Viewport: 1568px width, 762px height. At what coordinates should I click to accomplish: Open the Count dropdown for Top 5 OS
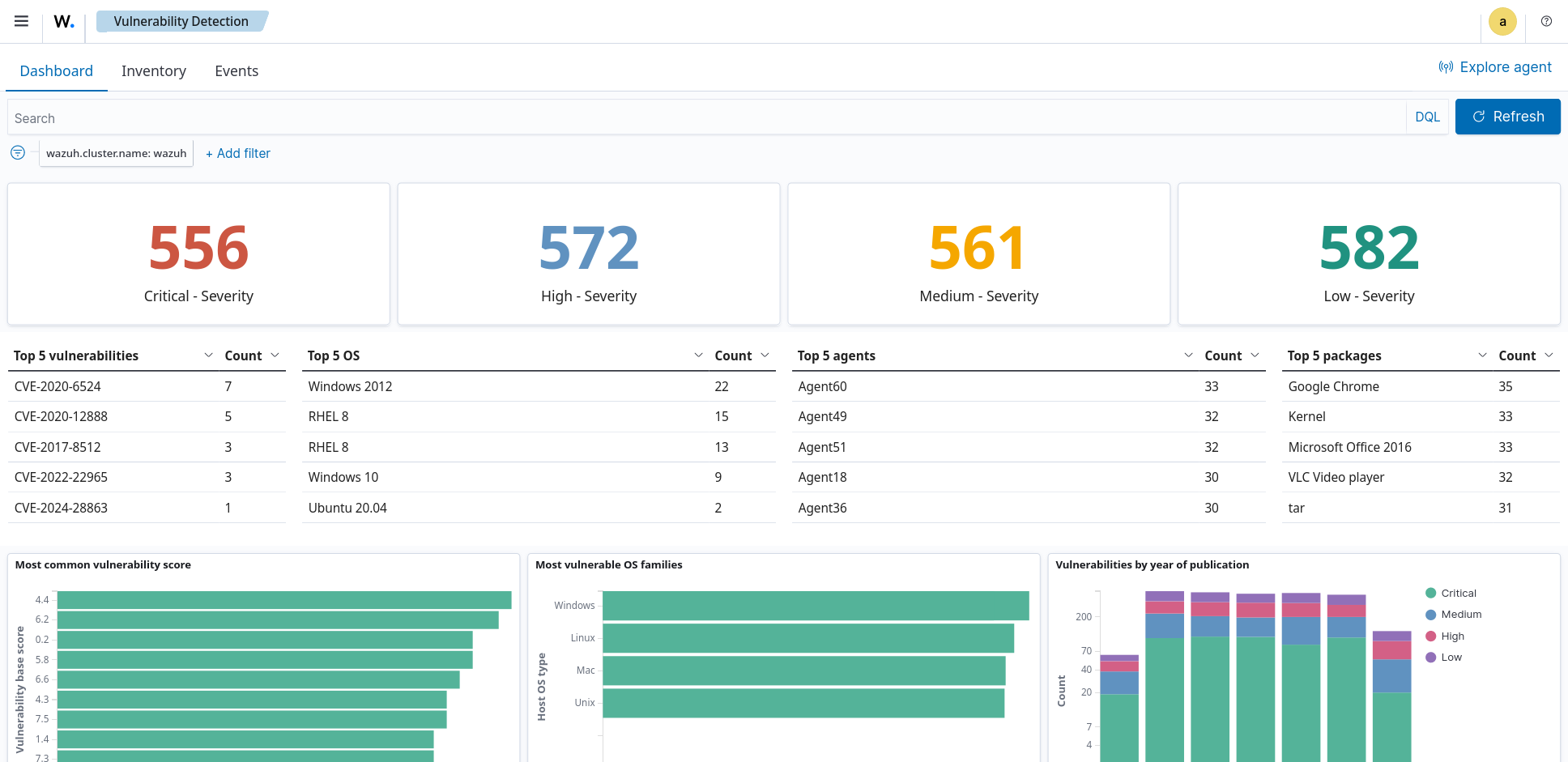coord(765,355)
